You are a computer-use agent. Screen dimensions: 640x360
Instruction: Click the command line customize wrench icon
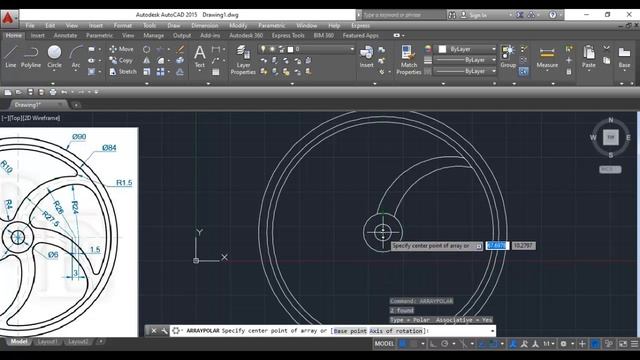164,331
